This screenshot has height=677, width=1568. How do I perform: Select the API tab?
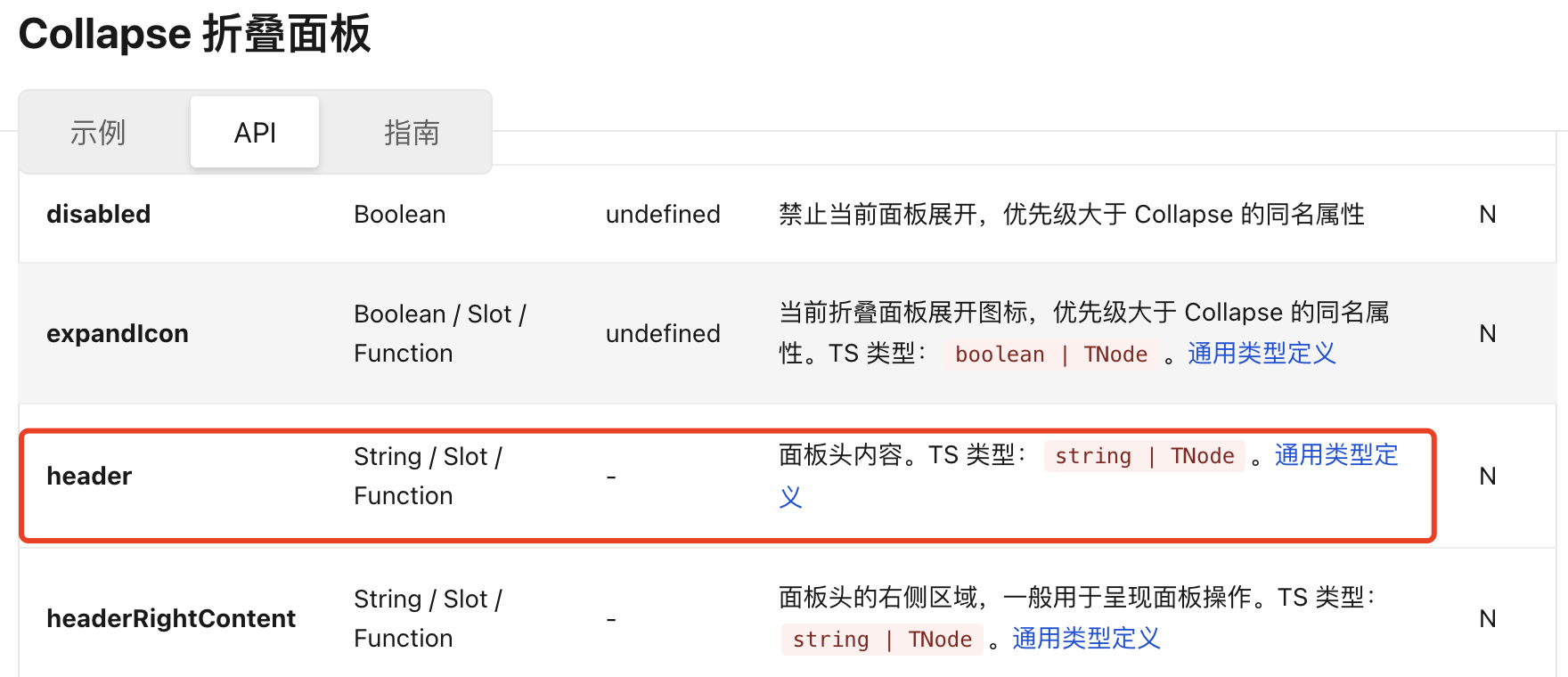[254, 132]
